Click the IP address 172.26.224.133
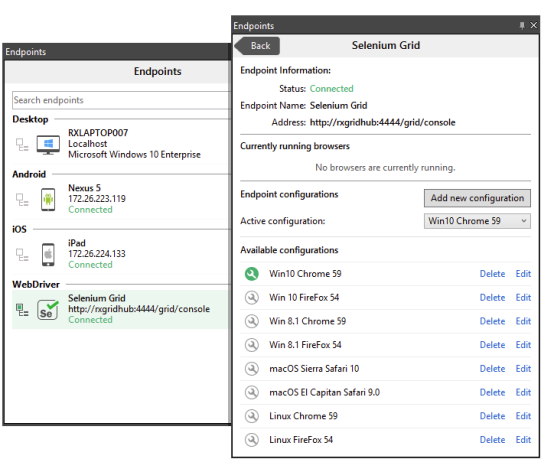554x472 pixels. tap(97, 254)
